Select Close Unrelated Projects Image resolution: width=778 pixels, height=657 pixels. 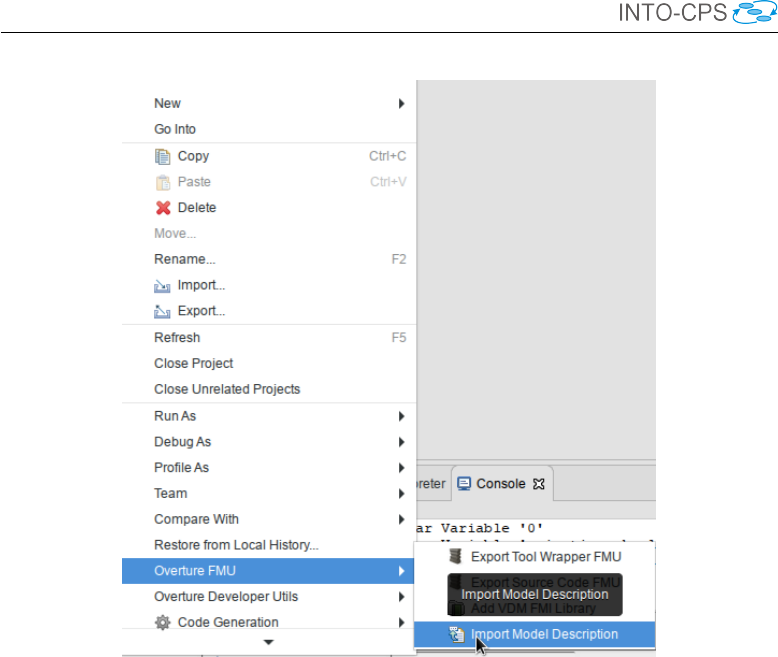[x=268, y=389]
